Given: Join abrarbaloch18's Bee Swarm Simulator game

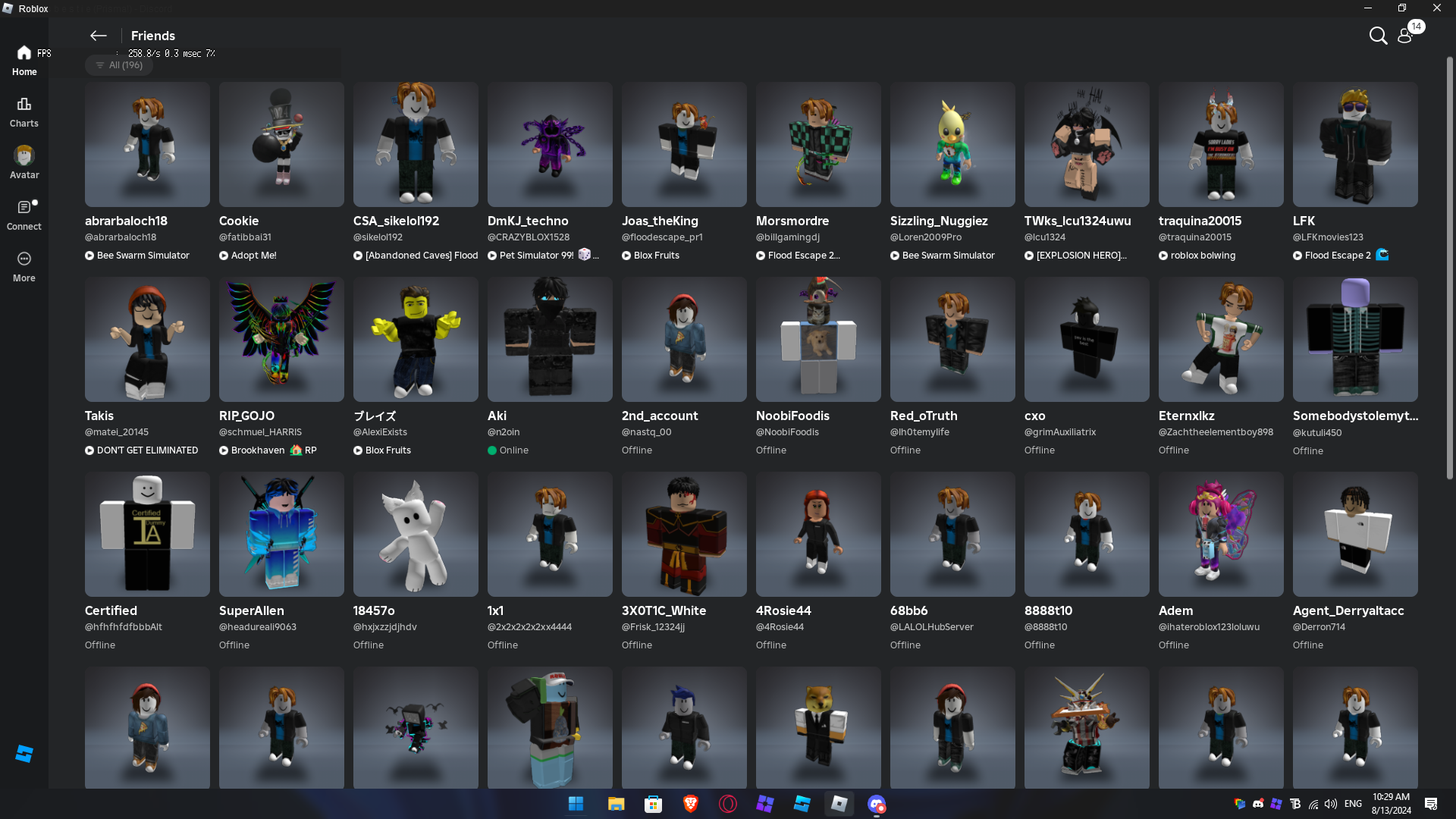Looking at the screenshot, I should 137,256.
